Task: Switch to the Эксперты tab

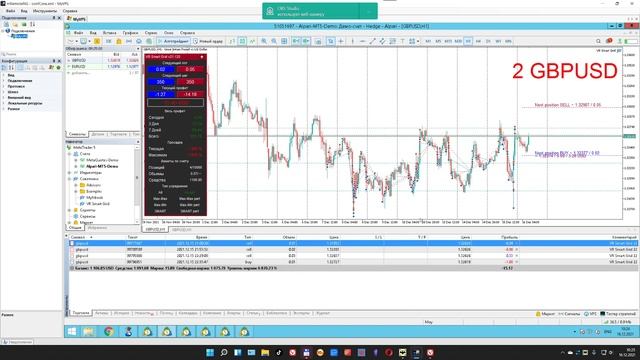Action: pyautogui.click(x=302, y=313)
